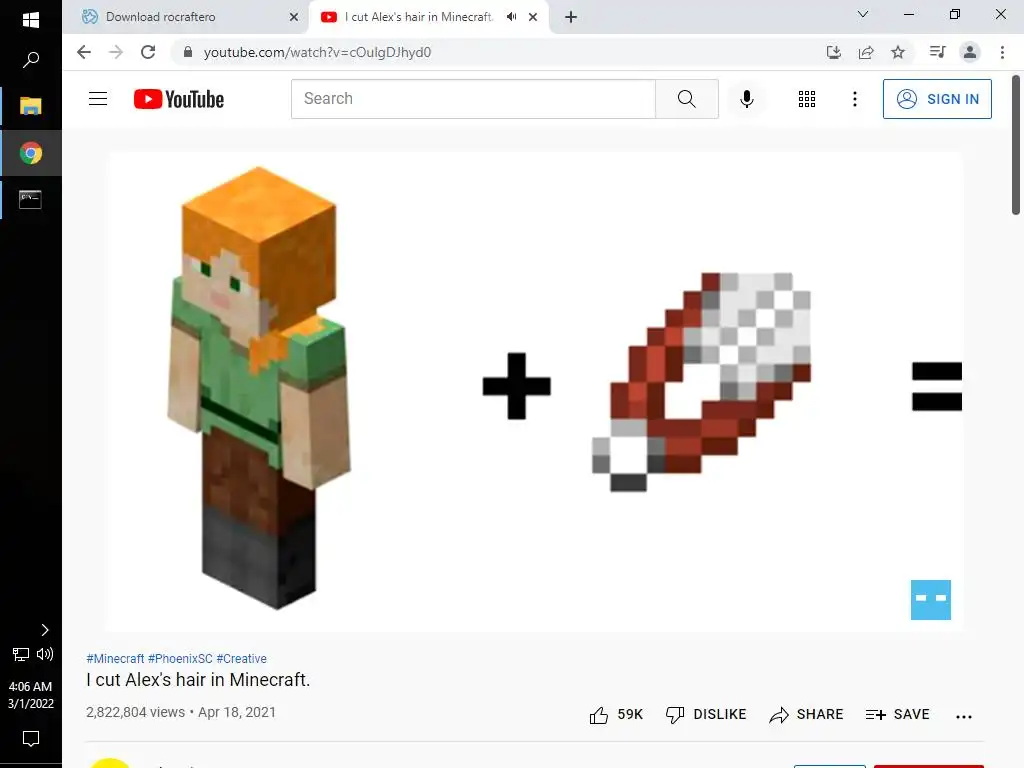Click the address bar URL

(317, 52)
